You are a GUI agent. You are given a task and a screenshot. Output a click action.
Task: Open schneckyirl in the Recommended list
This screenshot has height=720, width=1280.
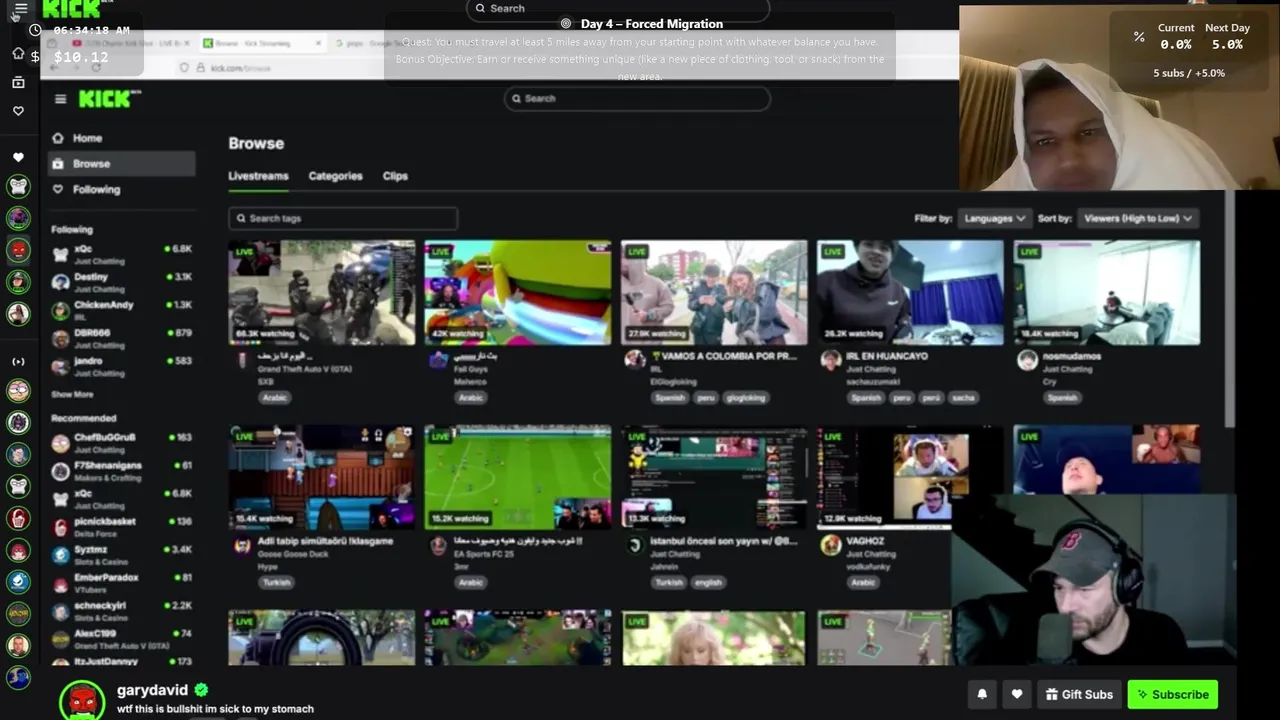[122, 610]
